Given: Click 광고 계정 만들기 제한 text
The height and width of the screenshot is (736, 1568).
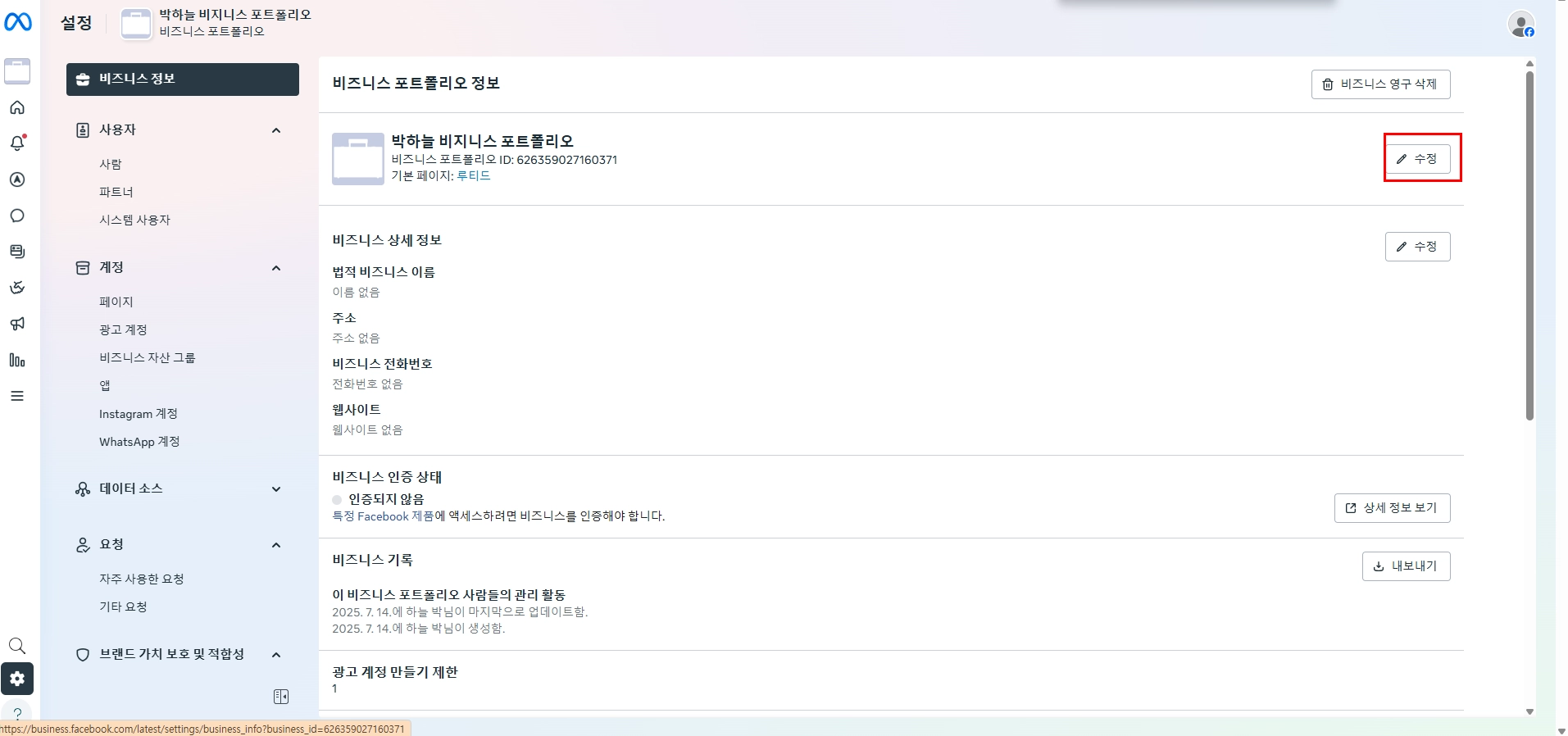Looking at the screenshot, I should (x=395, y=672).
